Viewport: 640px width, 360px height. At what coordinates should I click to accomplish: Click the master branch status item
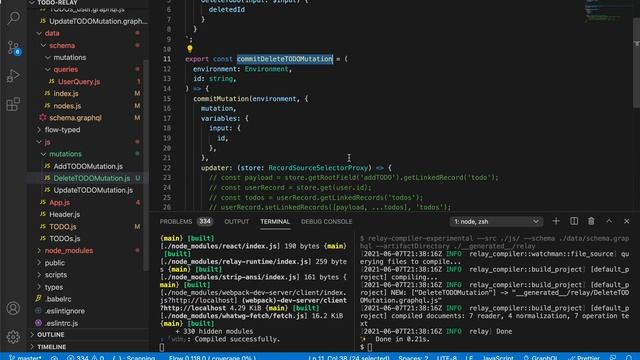pos(25,357)
